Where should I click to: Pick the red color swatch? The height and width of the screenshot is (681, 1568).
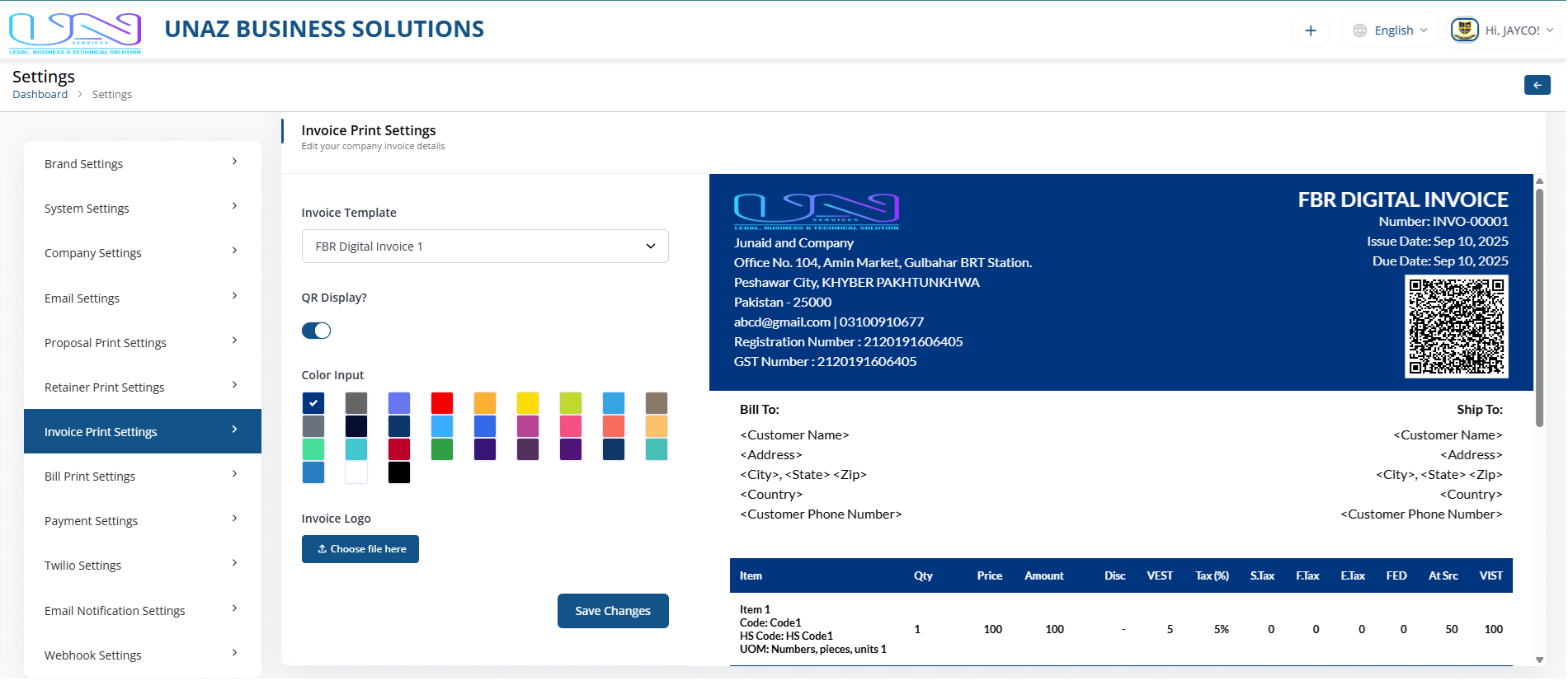pos(442,403)
